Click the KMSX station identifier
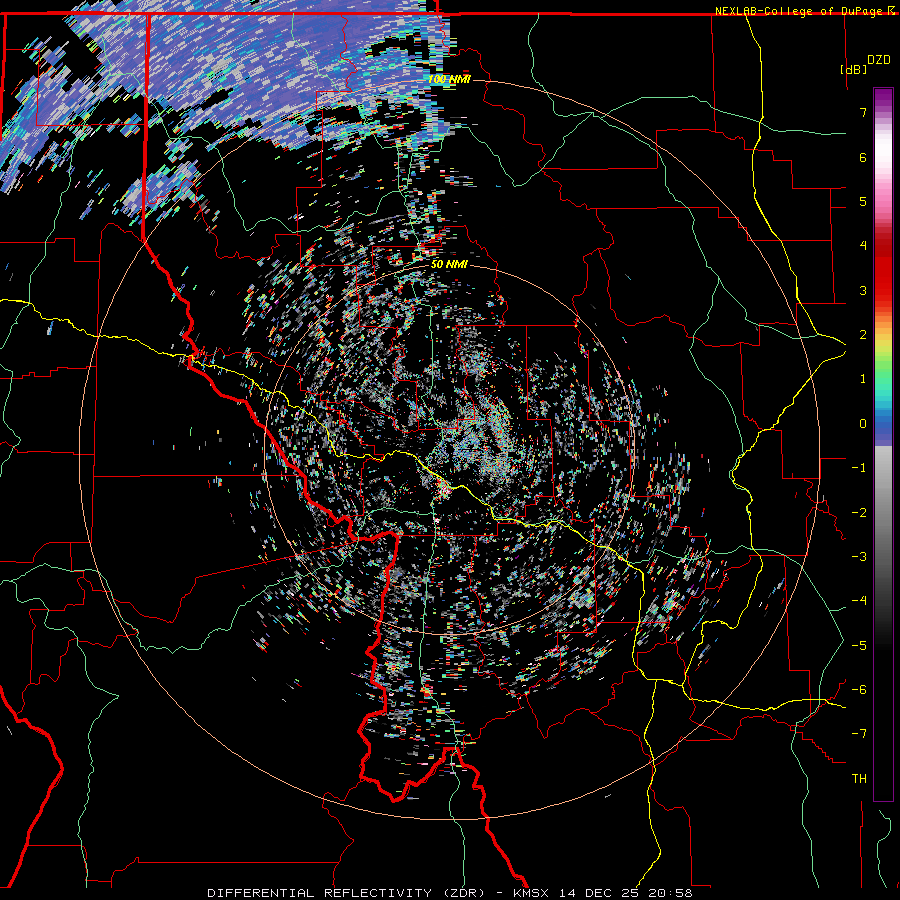Viewport: 900px width, 900px height. click(531, 893)
